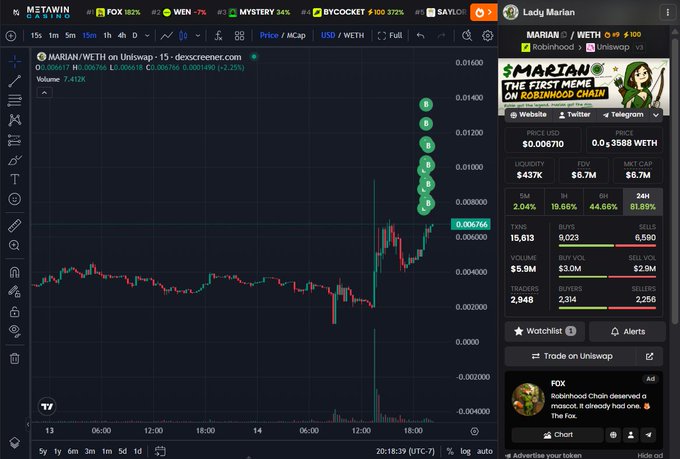
Task: Select the 6H price change tab
Action: coord(603,202)
